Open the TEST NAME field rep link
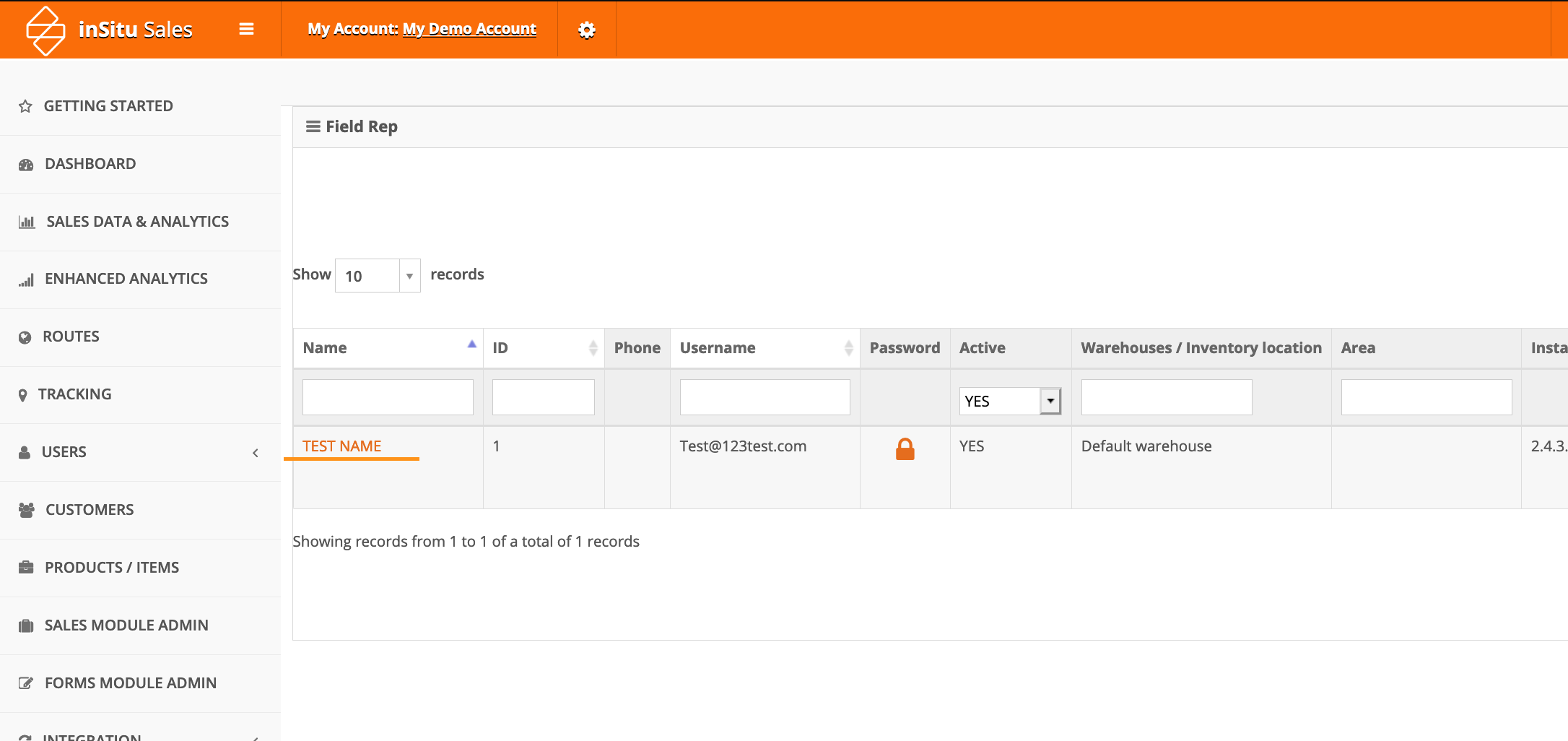Screen dimensions: 1568x741 (341, 446)
